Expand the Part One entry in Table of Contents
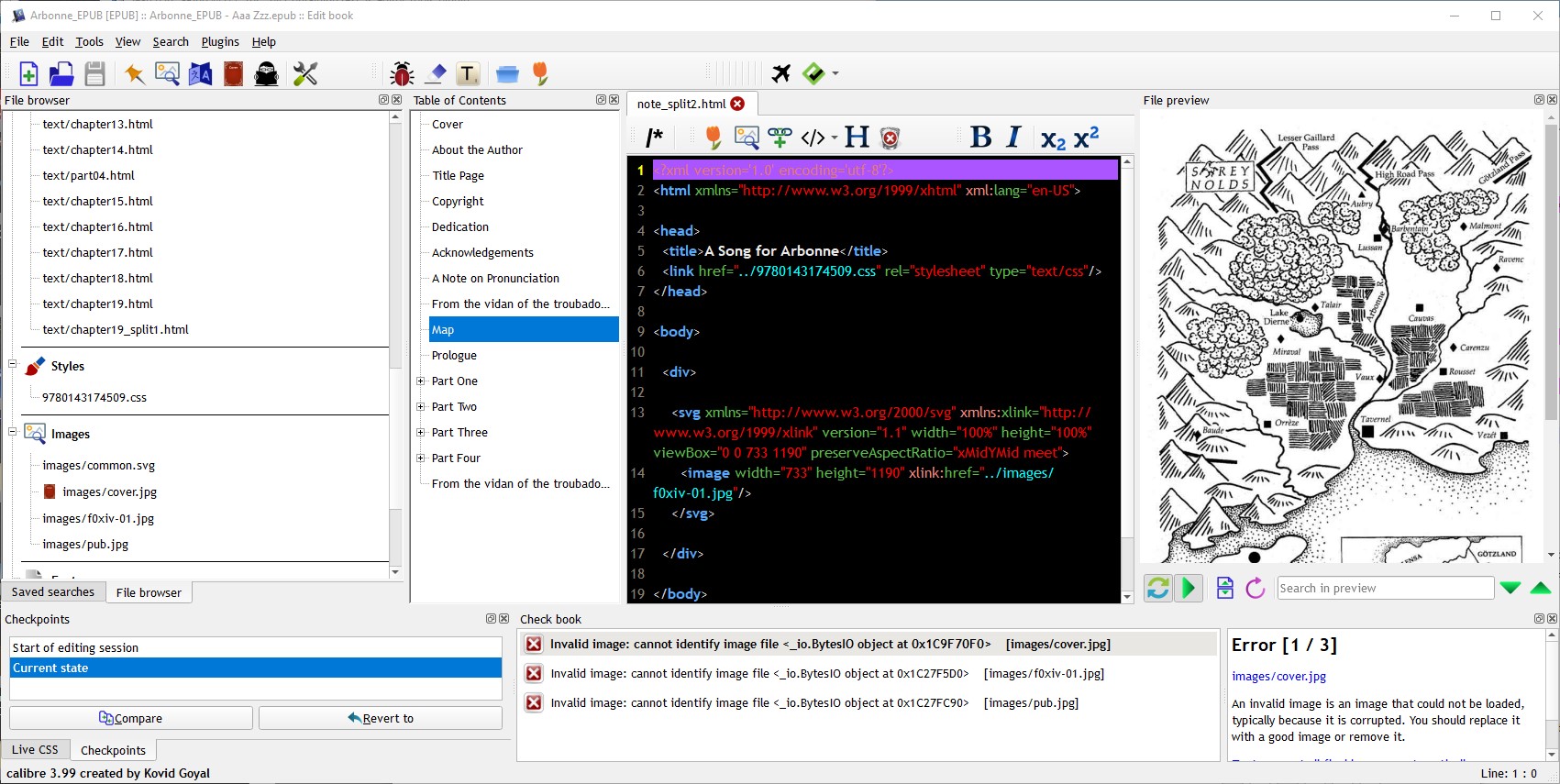The image size is (1560, 784). 420,381
